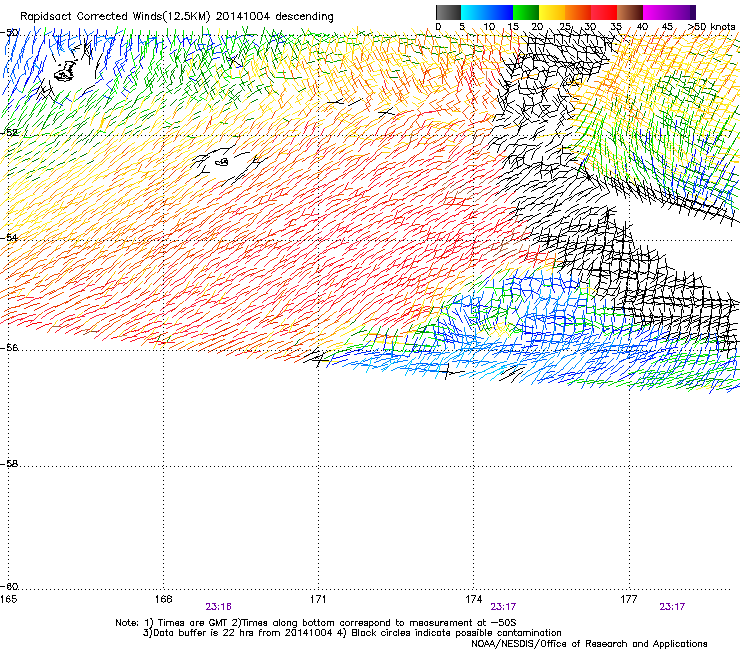740x650 pixels.
Task: Click the magenta 40–45 knots legend segment
Action: tap(656, 12)
